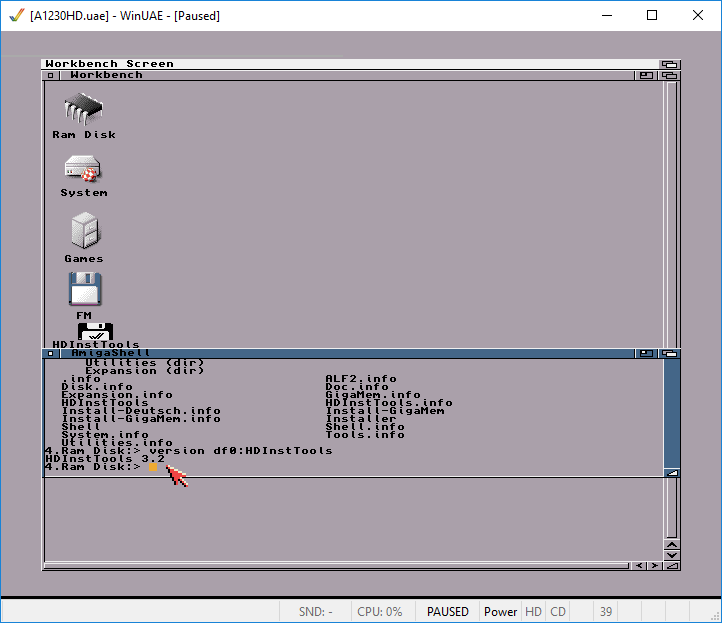Toggle the AmigaShell window zoom gadget

(647, 353)
